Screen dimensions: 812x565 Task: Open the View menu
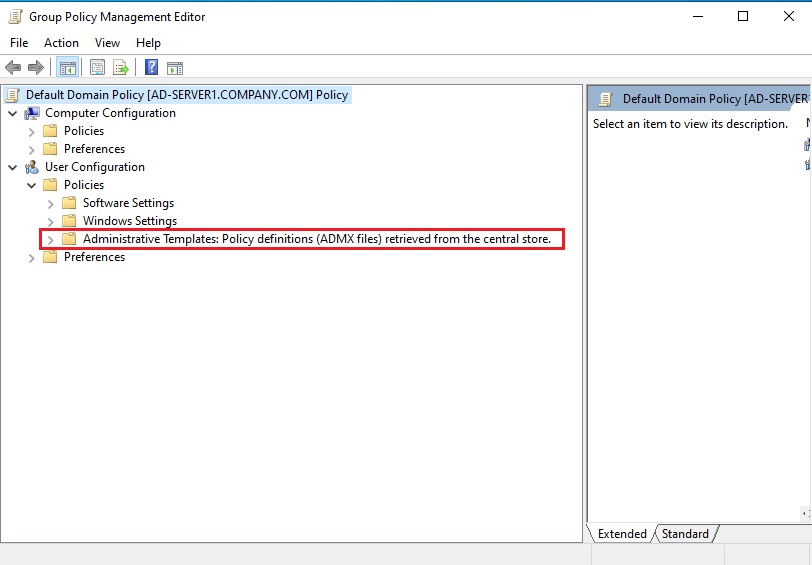pyautogui.click(x=107, y=43)
